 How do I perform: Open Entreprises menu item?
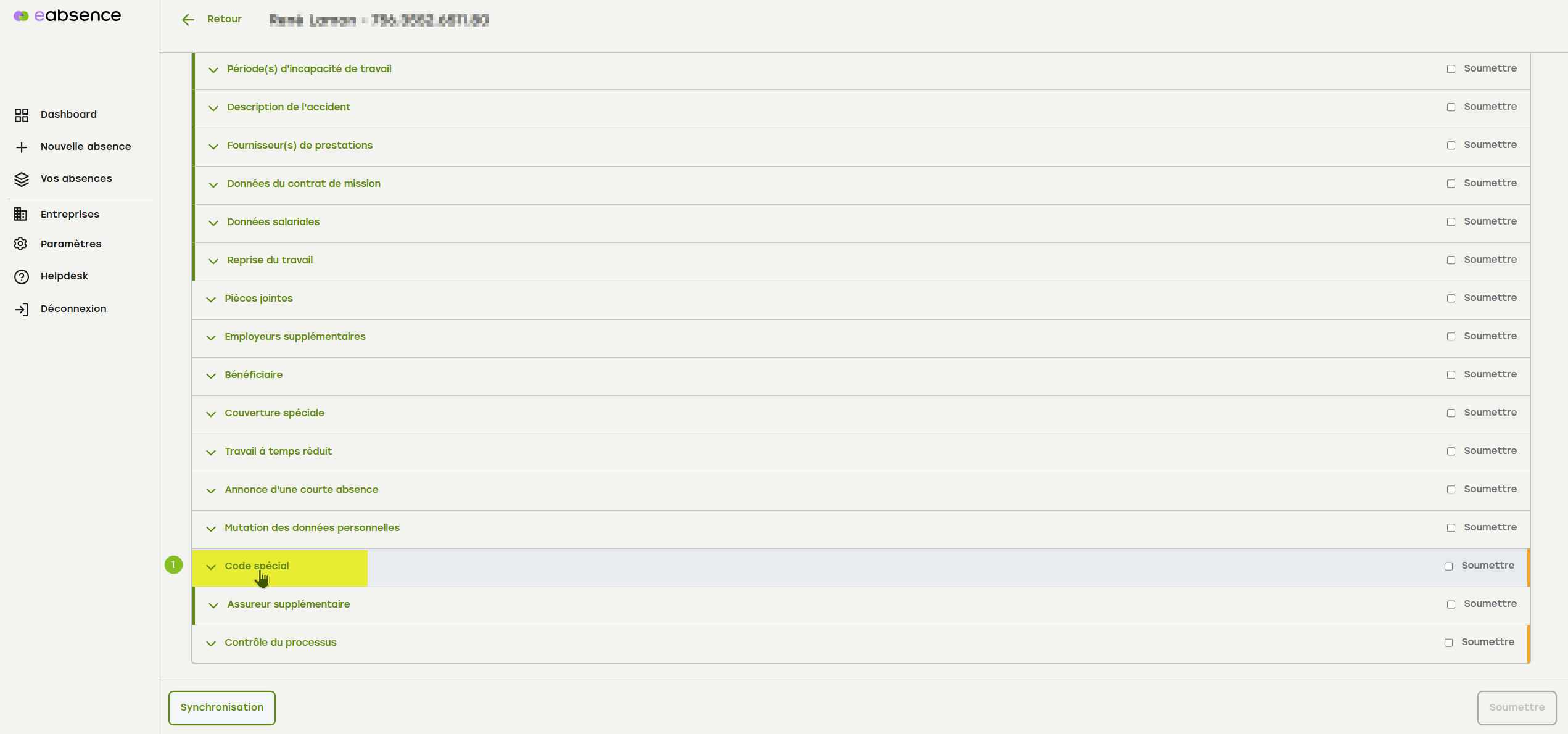click(x=70, y=214)
